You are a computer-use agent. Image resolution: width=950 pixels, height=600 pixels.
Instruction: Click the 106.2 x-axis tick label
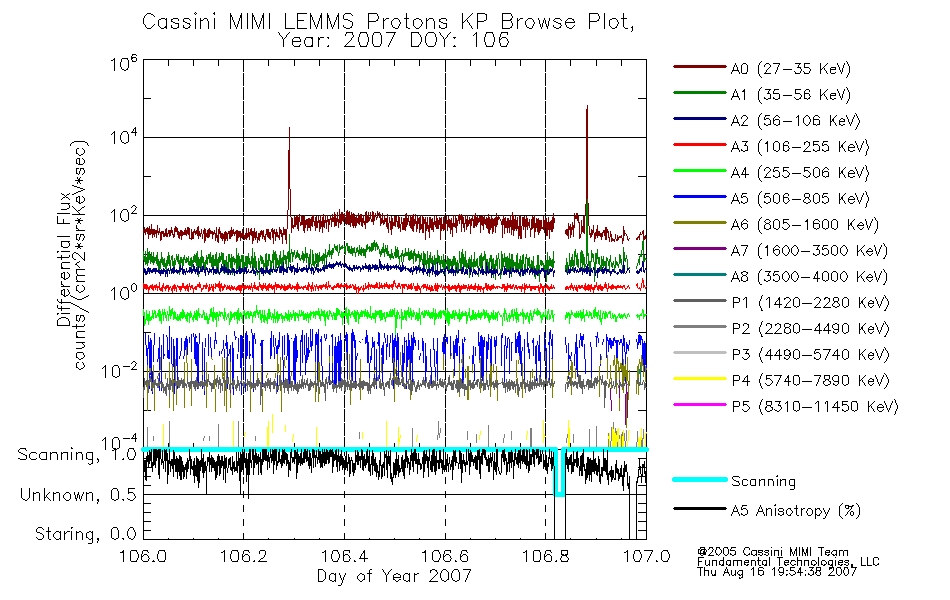coord(244,556)
